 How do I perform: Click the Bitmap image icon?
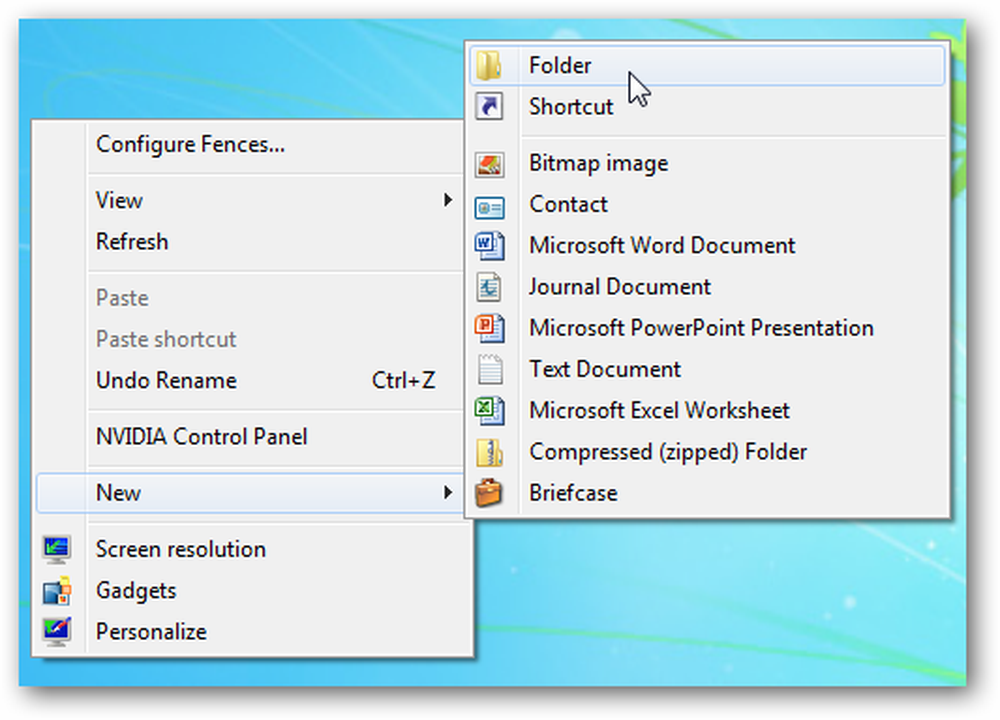point(489,164)
